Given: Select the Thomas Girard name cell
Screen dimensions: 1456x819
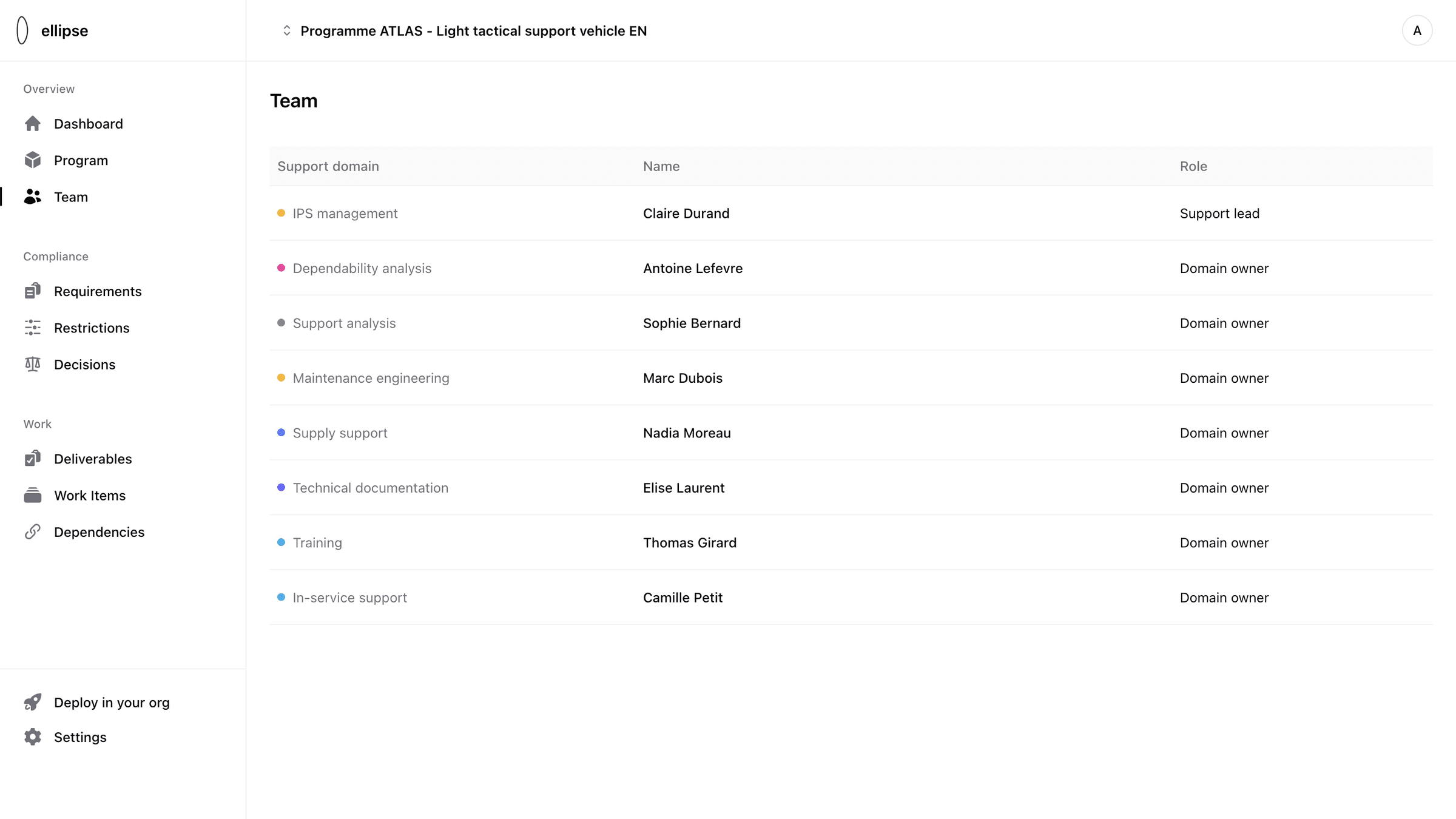Looking at the screenshot, I should point(690,542).
